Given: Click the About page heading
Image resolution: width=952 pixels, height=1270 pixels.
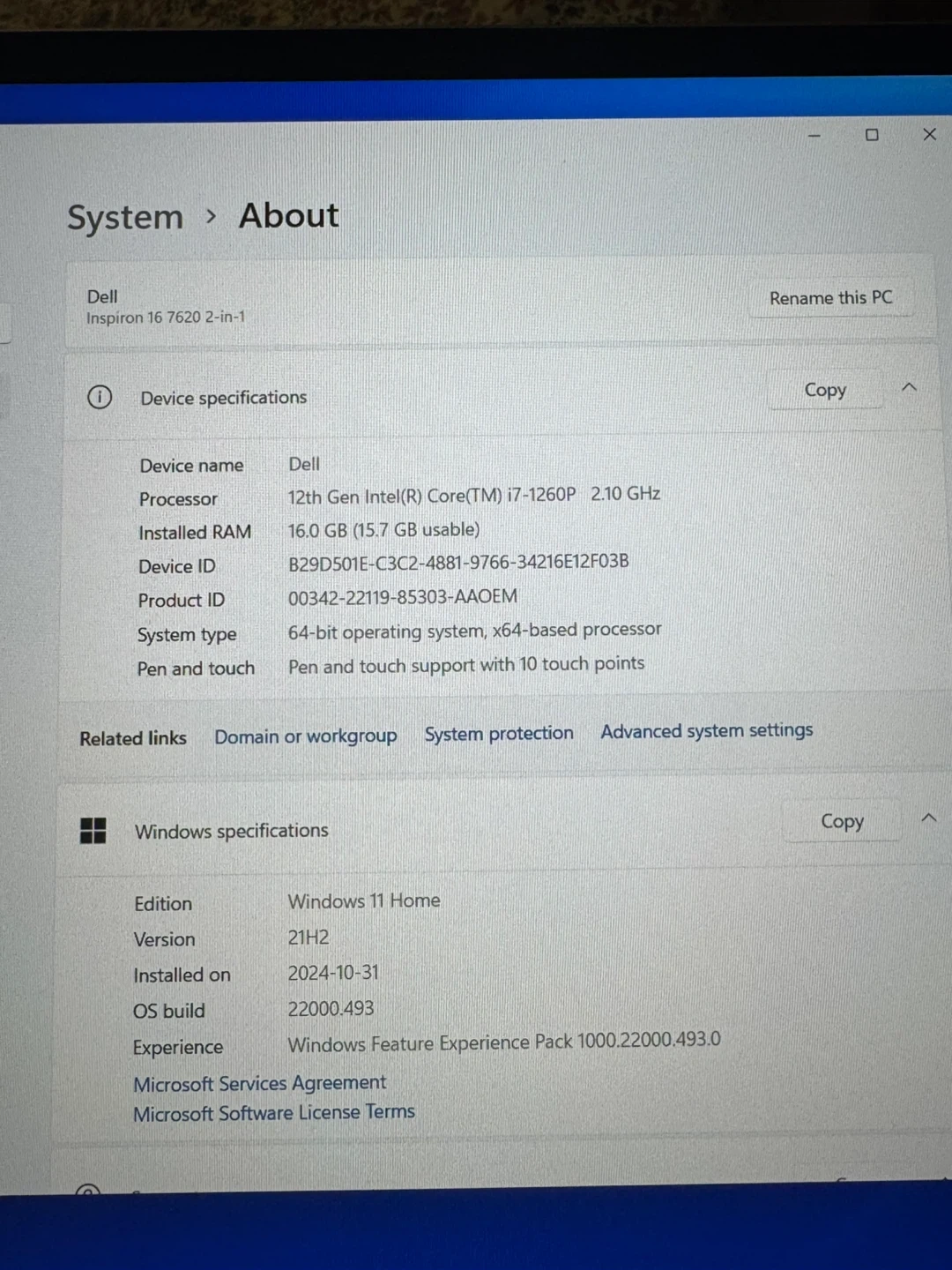Looking at the screenshot, I should [288, 215].
